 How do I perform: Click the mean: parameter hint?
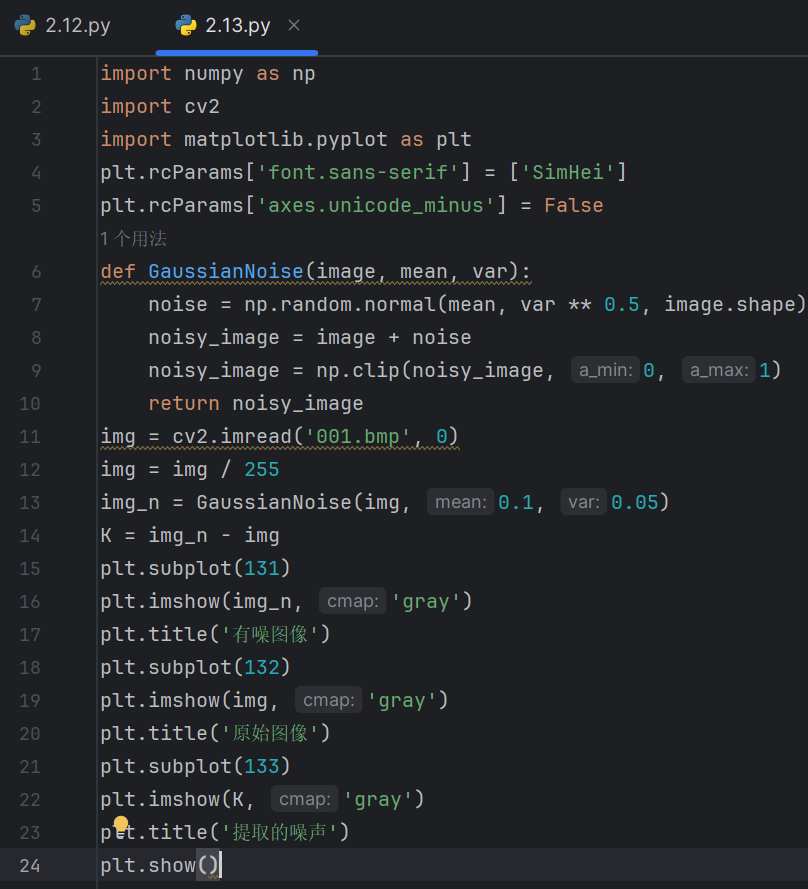coord(460,502)
